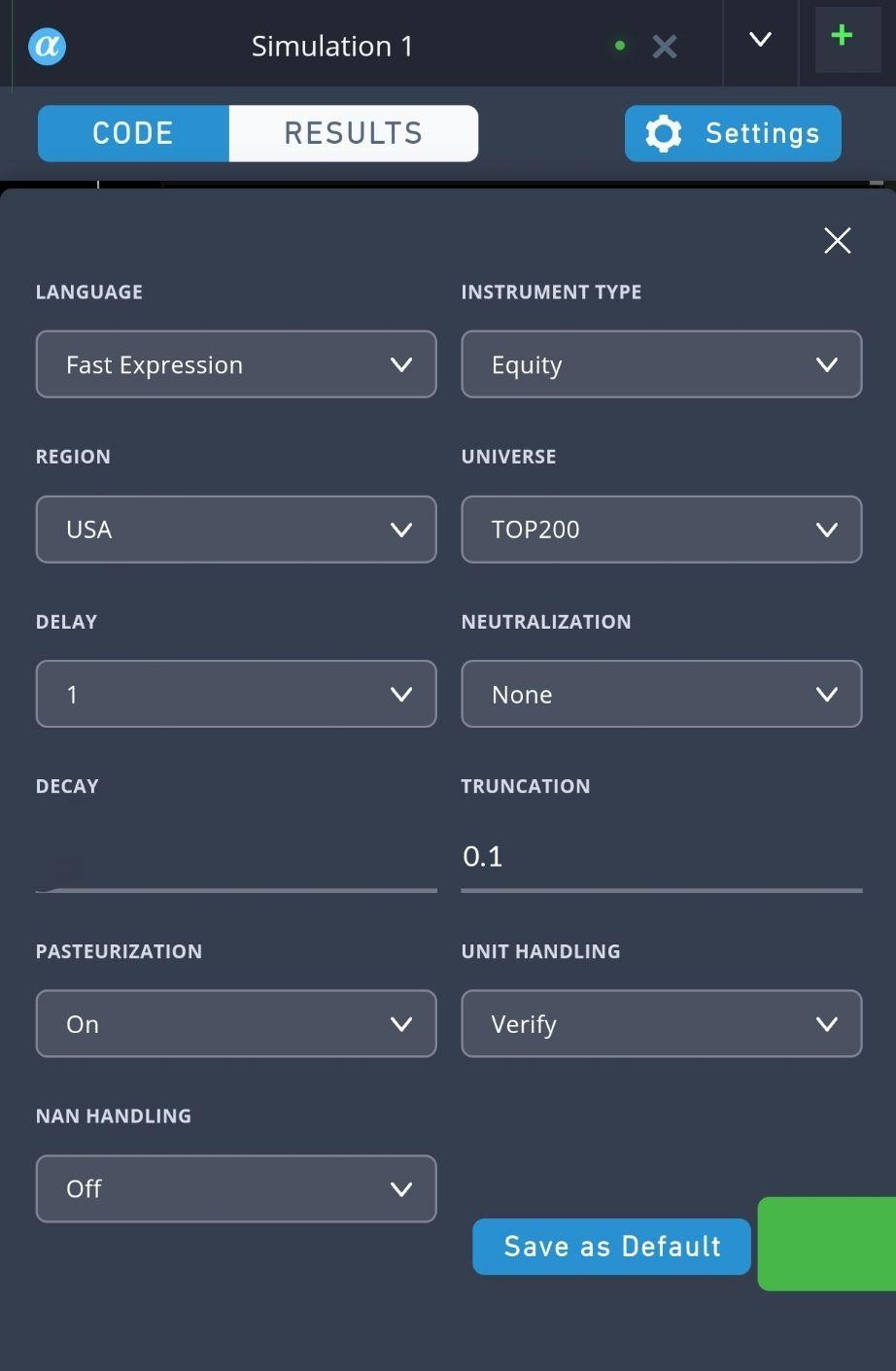This screenshot has width=896, height=1371.
Task: Click the Settings gear button
Action: pos(733,133)
